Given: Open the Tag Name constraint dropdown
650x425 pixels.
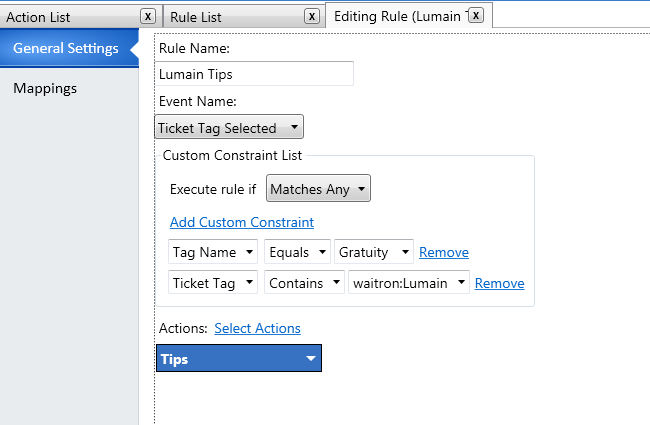Looking at the screenshot, I should click(214, 253).
